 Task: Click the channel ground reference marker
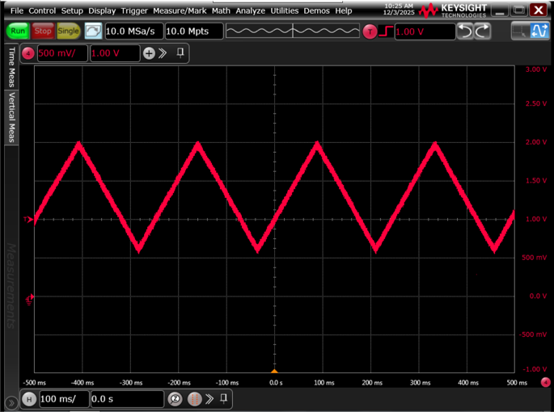tap(30, 300)
